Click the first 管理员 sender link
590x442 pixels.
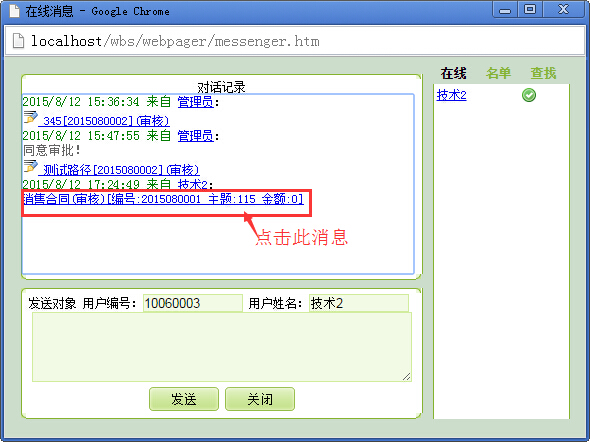point(195,102)
